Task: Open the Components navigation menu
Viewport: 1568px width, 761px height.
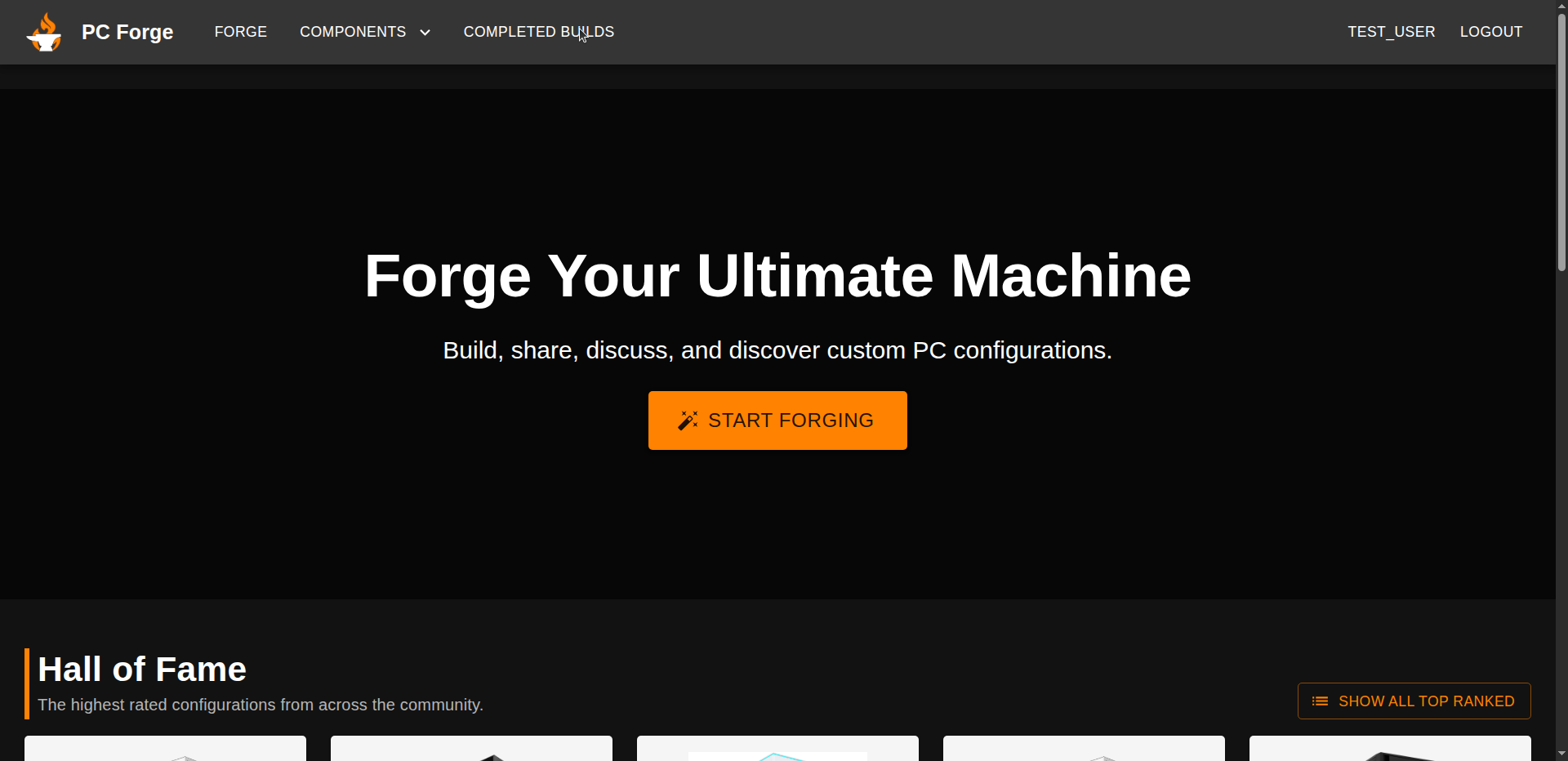Action: pyautogui.click(x=353, y=32)
